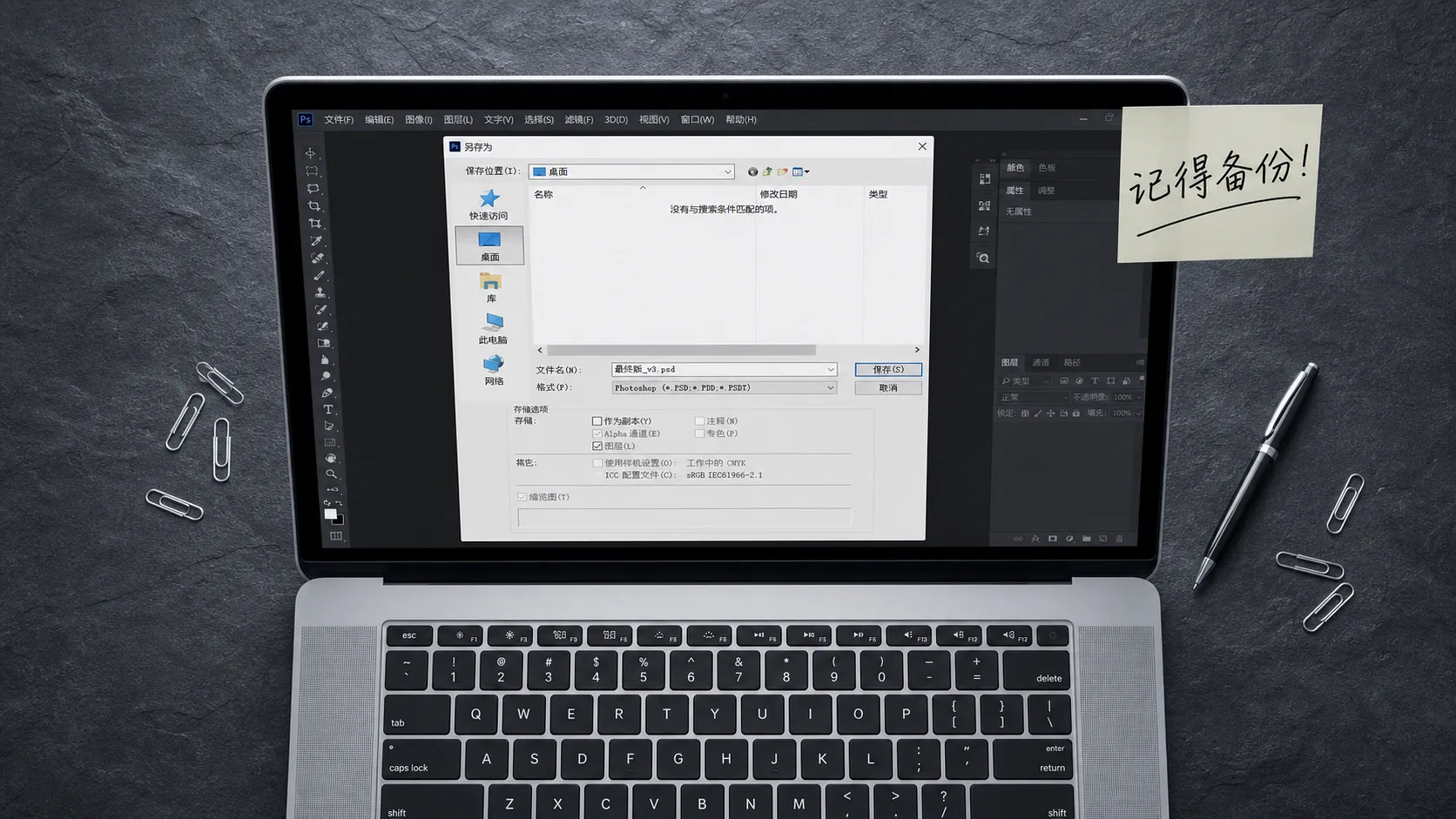The image size is (1456, 819).
Task: Open Libraries folder in dialog sidebar
Action: tap(490, 287)
